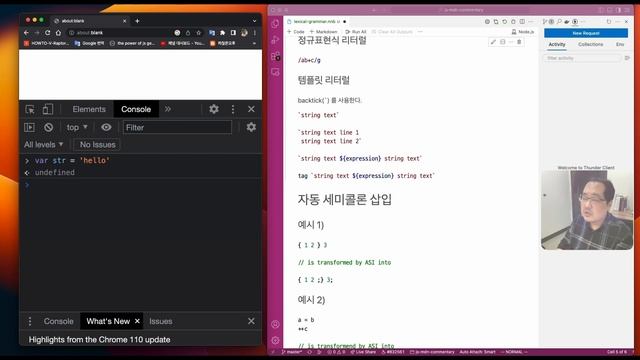Open DevTools settings gear in top bar
The image size is (640, 360).
coord(214,109)
